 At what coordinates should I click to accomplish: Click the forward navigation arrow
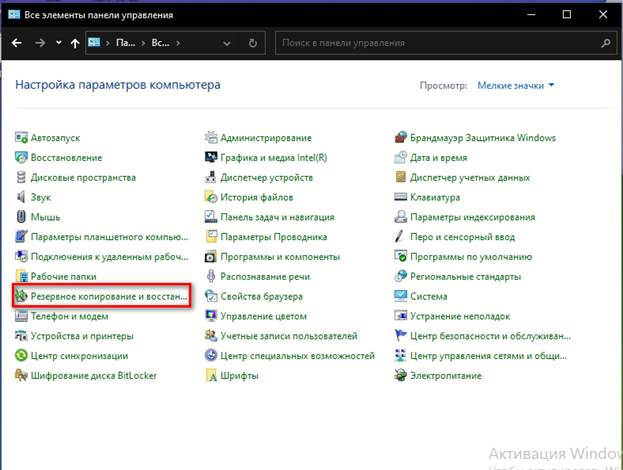click(x=40, y=43)
